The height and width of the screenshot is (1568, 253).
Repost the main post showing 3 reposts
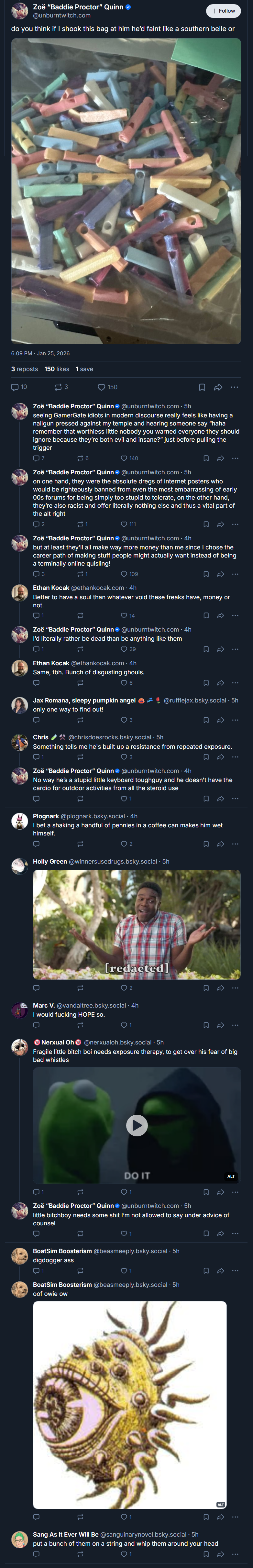pos(61,387)
